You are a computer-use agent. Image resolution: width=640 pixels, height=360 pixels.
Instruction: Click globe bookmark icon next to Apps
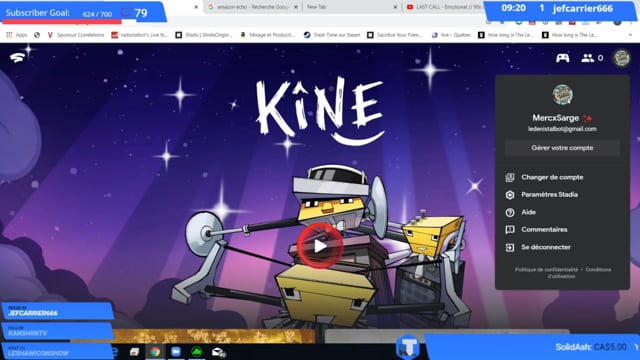[37, 35]
